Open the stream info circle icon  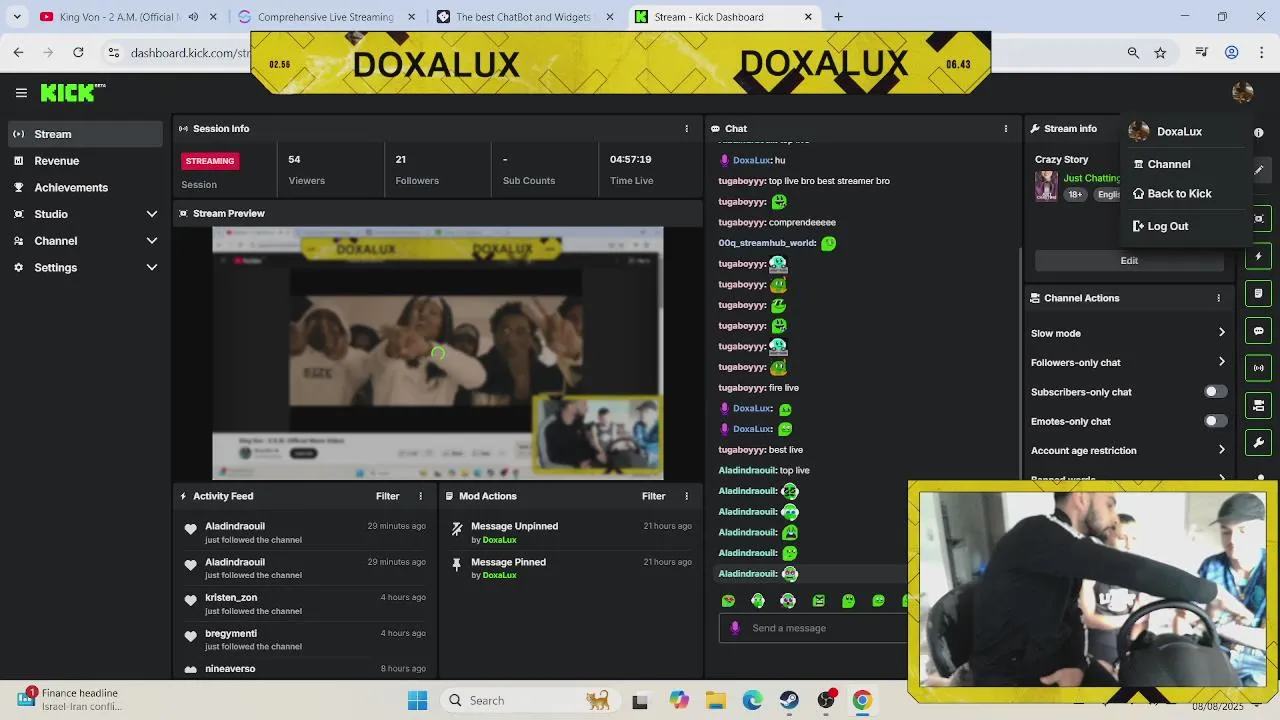pyautogui.click(x=1258, y=132)
